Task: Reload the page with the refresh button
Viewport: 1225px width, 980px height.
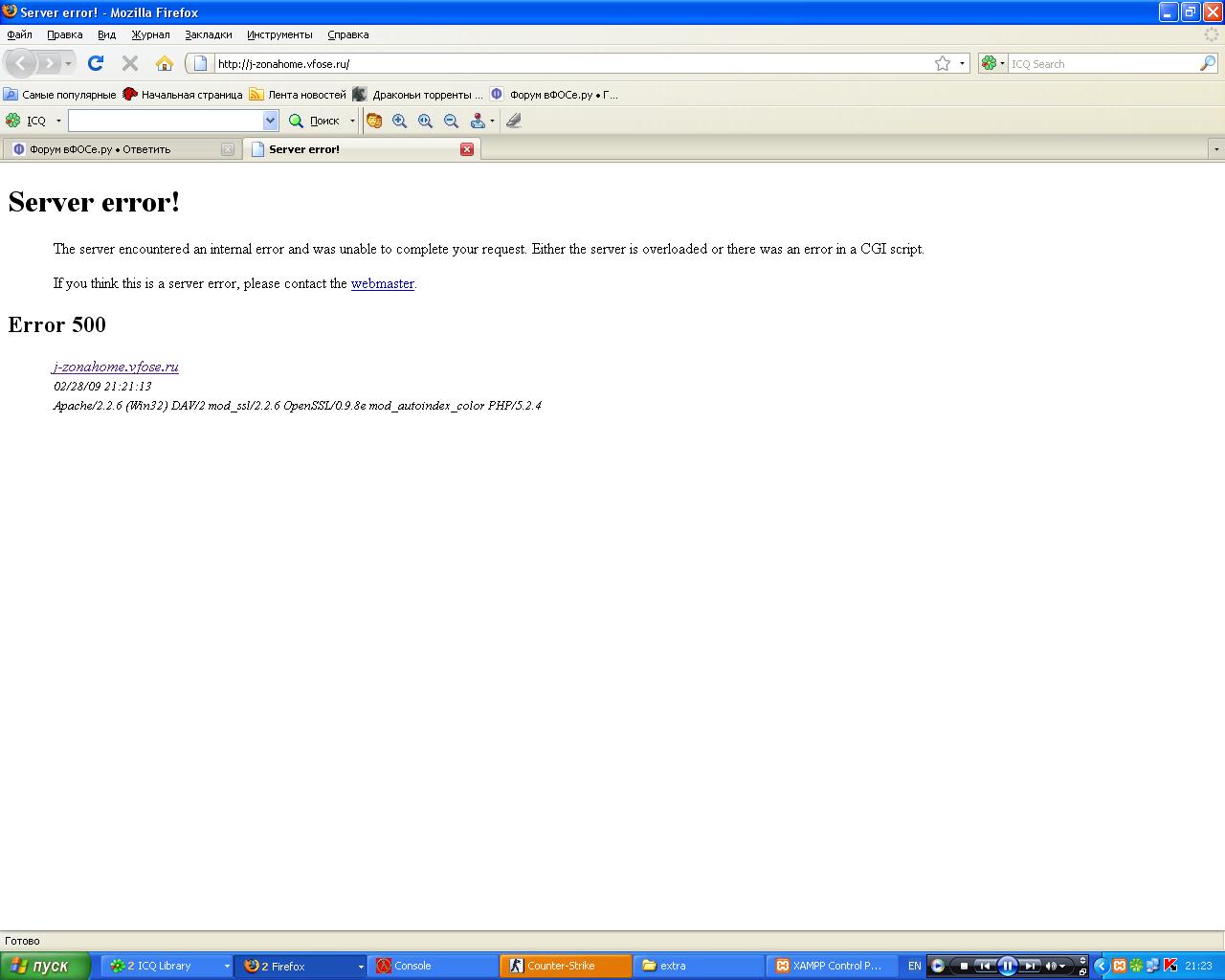Action: click(x=95, y=63)
